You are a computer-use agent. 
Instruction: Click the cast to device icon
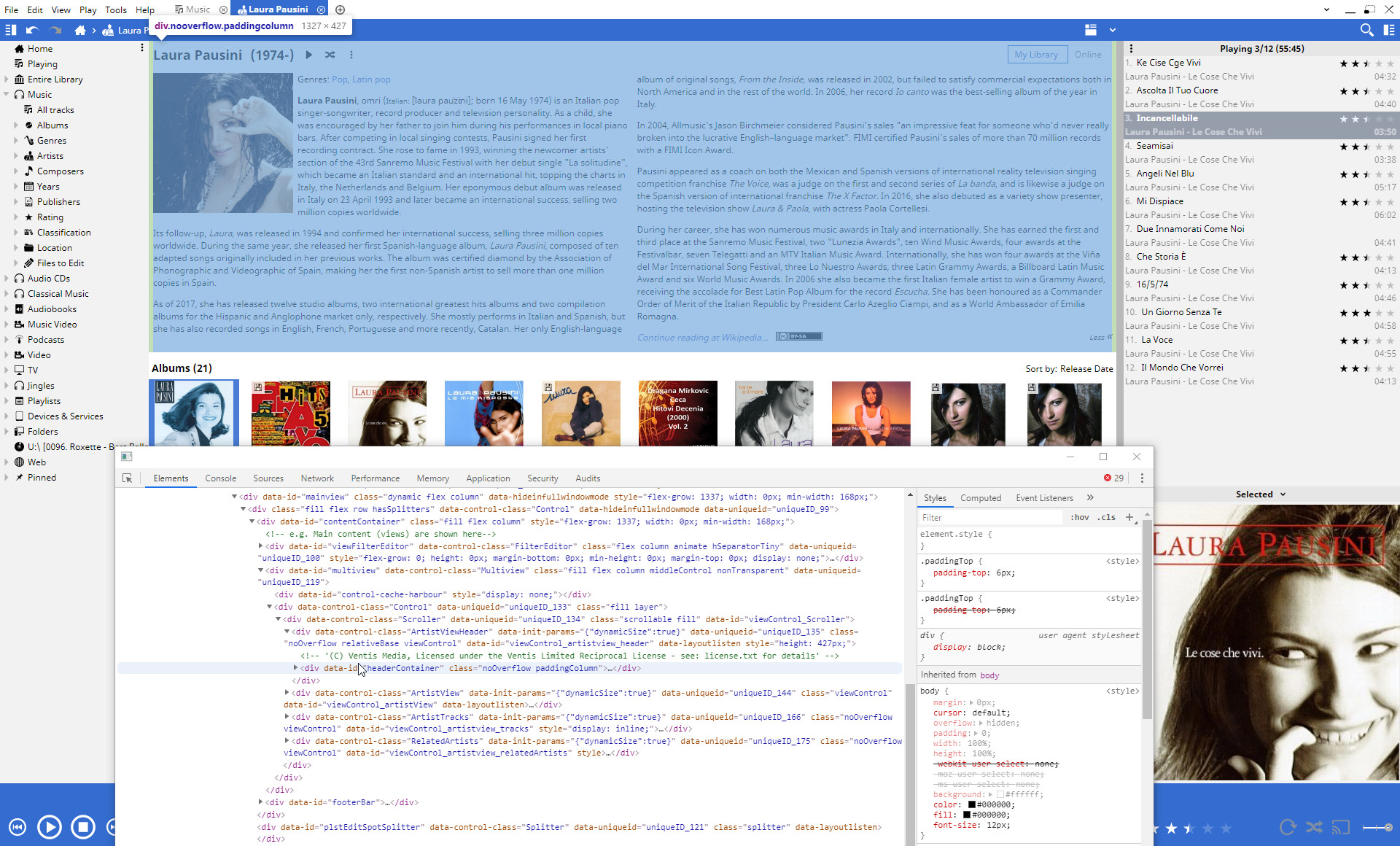[1341, 827]
